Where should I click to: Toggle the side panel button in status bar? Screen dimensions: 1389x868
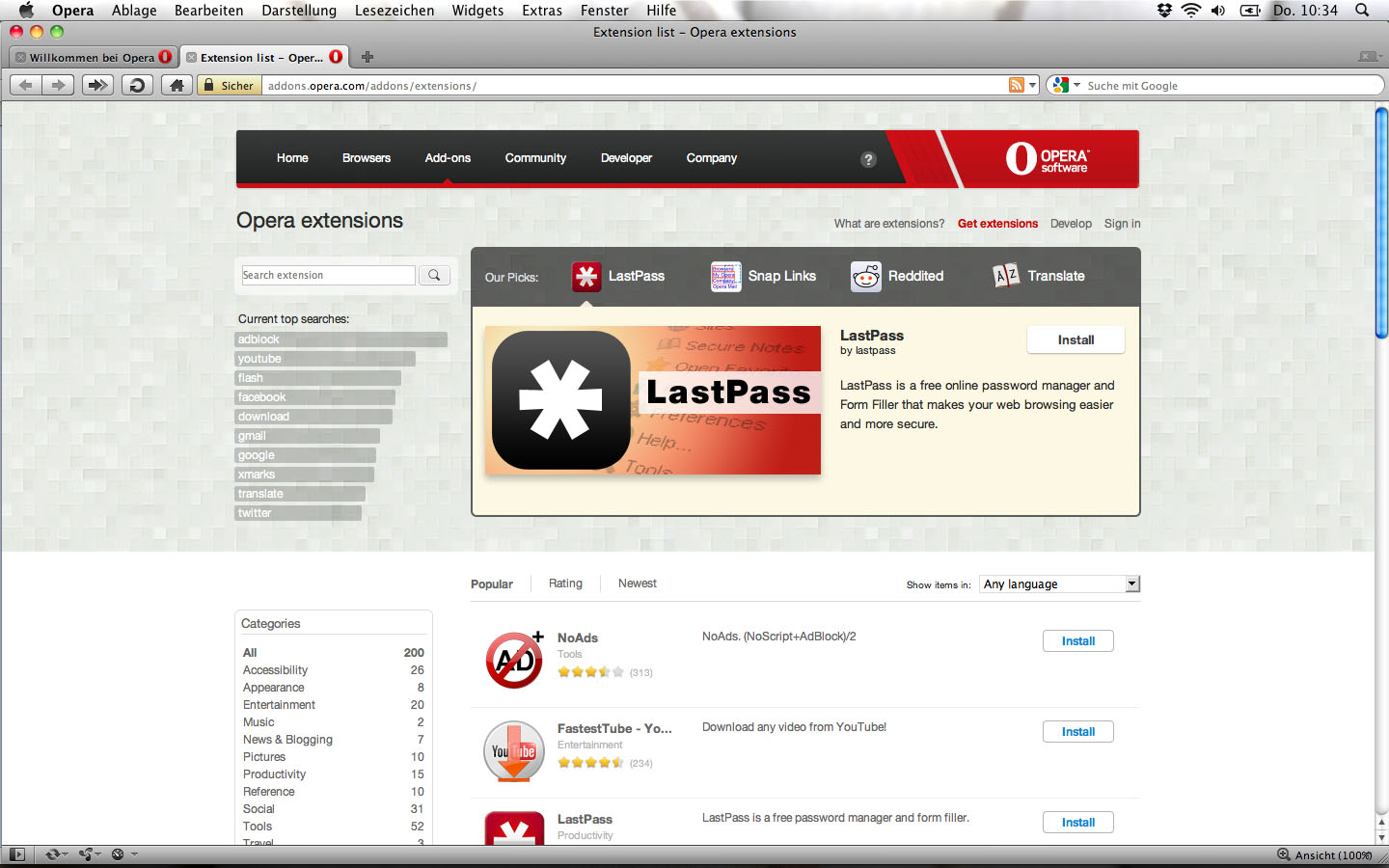pyautogui.click(x=16, y=854)
